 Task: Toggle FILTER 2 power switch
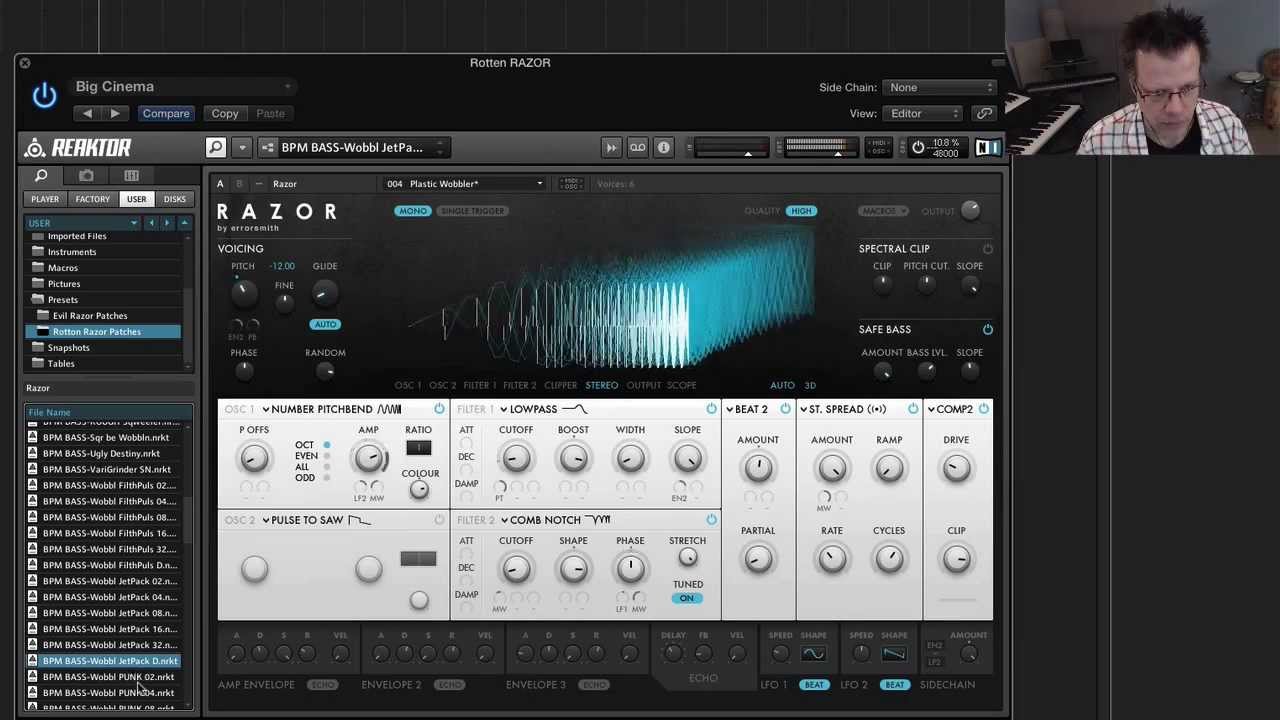pos(711,520)
